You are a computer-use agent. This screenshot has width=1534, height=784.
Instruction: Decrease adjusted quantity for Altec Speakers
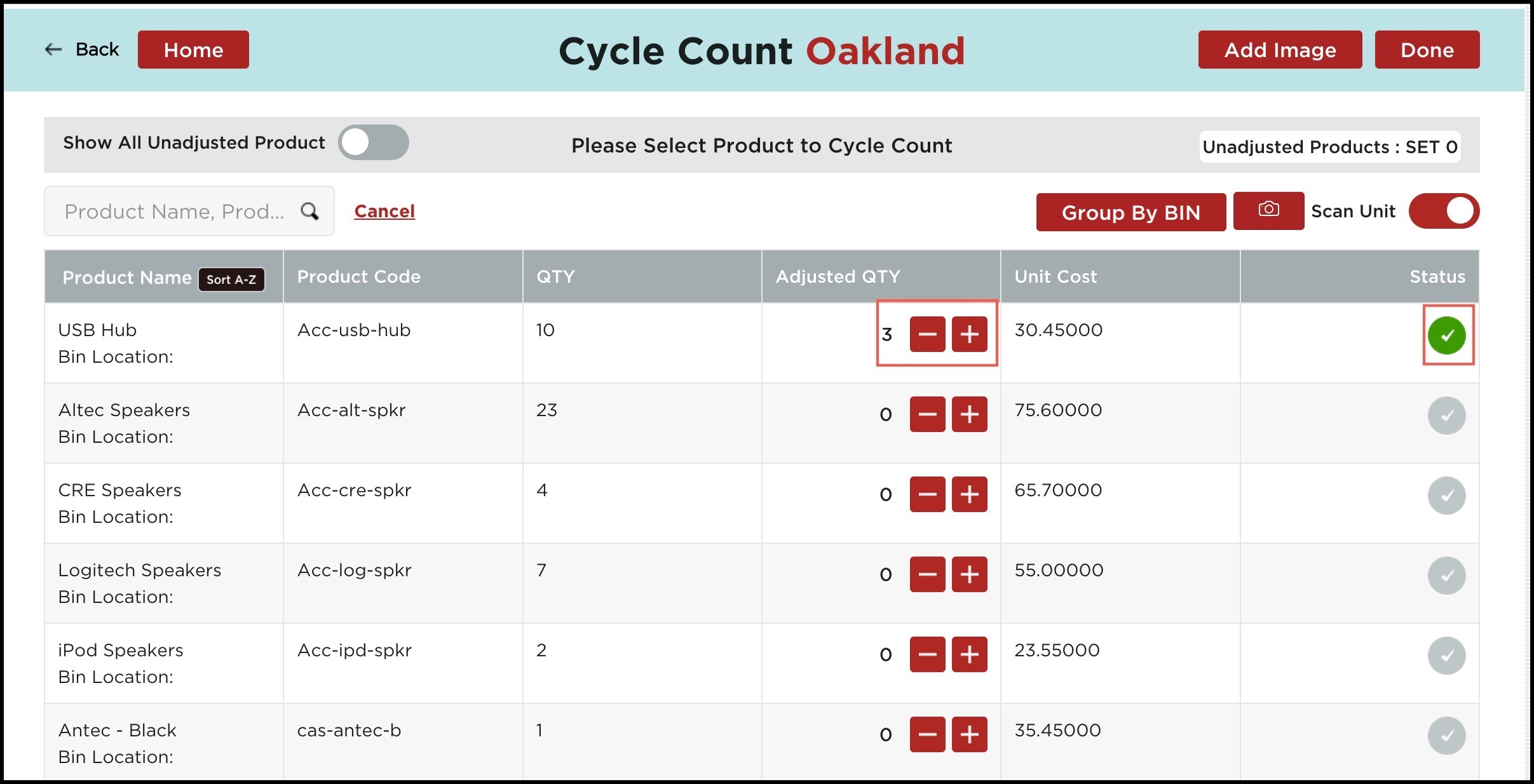pos(927,414)
